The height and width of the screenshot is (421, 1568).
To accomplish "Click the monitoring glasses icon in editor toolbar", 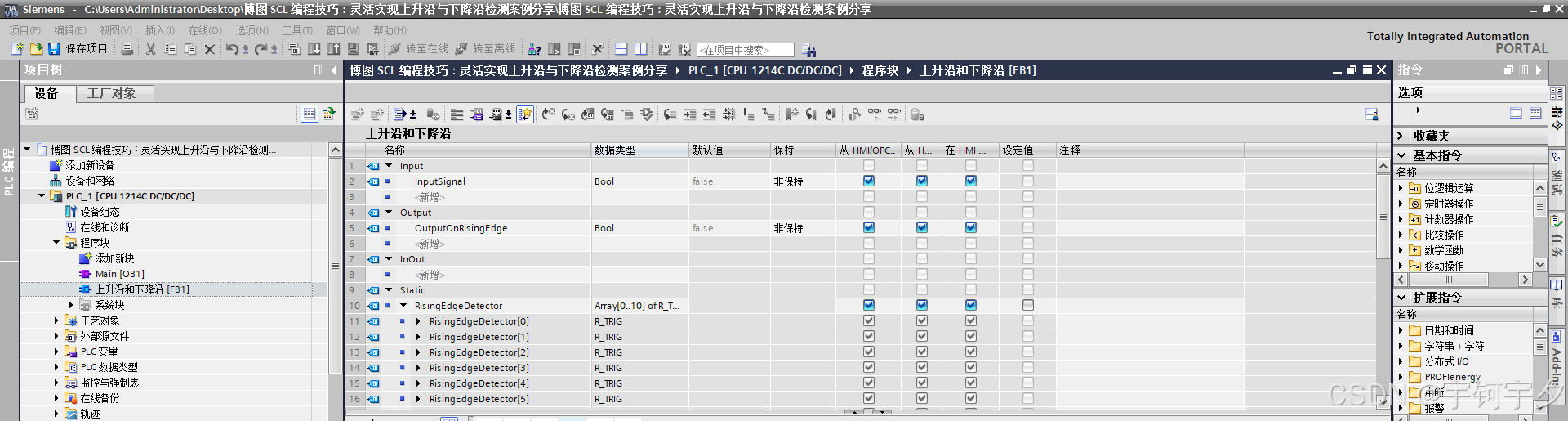I will point(874,114).
